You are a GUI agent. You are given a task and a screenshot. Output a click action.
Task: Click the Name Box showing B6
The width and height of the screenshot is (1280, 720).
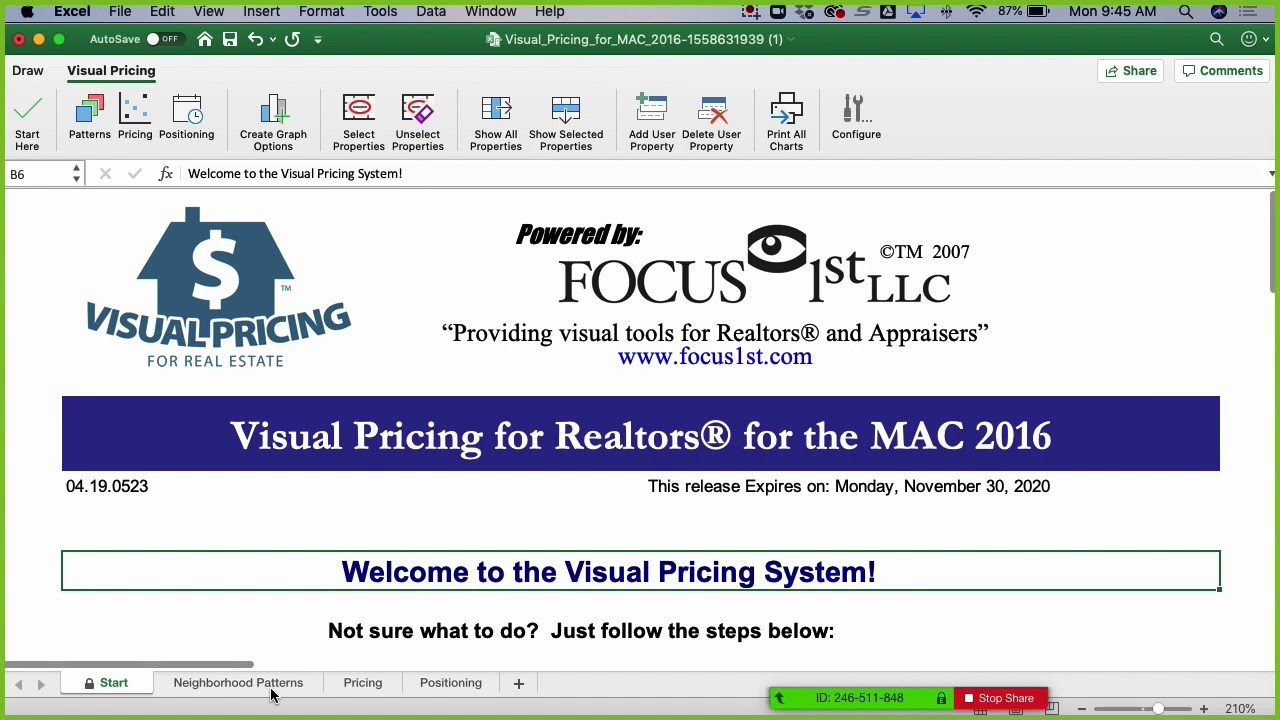pyautogui.click(x=37, y=174)
